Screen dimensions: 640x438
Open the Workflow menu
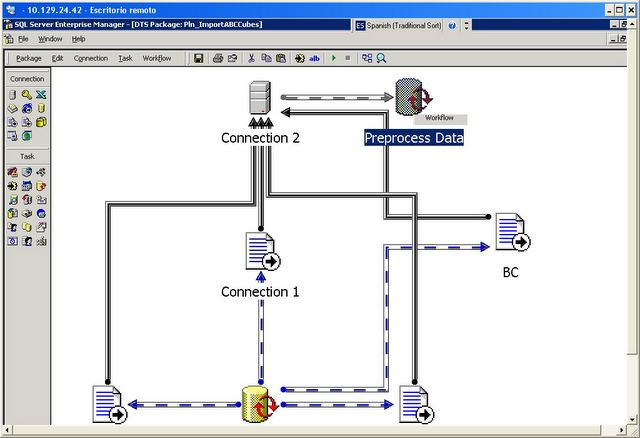[157, 58]
